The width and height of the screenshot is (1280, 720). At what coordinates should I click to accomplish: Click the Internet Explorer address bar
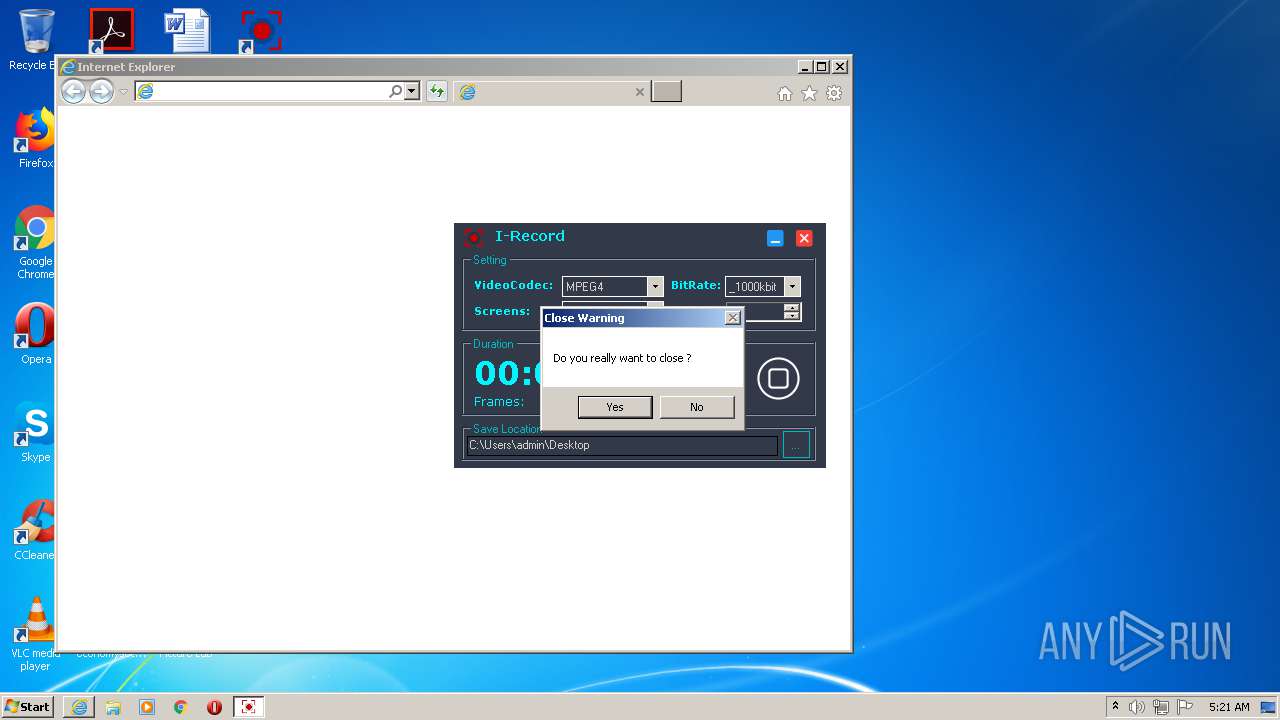click(x=270, y=92)
